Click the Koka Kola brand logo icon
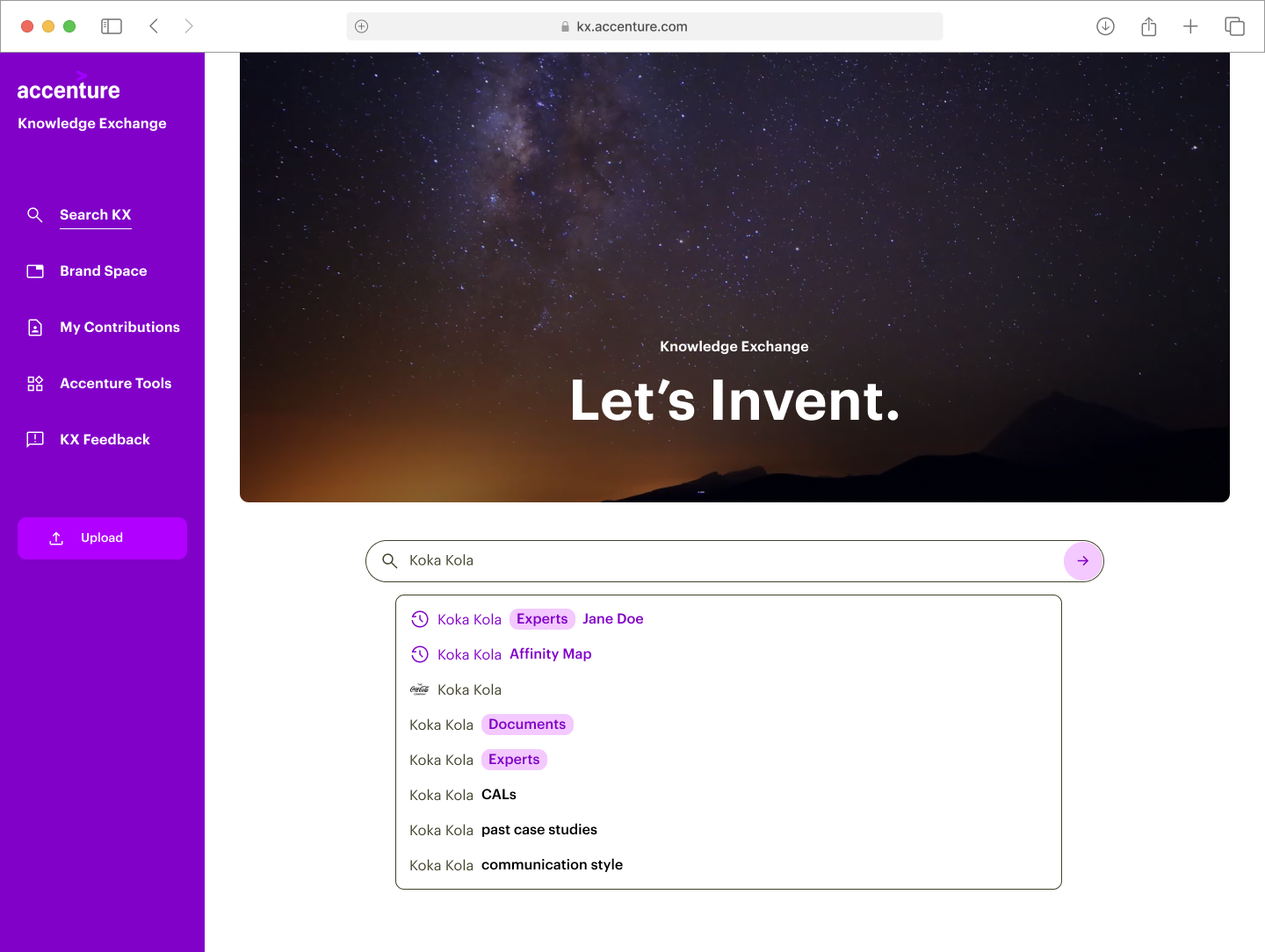This screenshot has width=1265, height=952. click(420, 689)
